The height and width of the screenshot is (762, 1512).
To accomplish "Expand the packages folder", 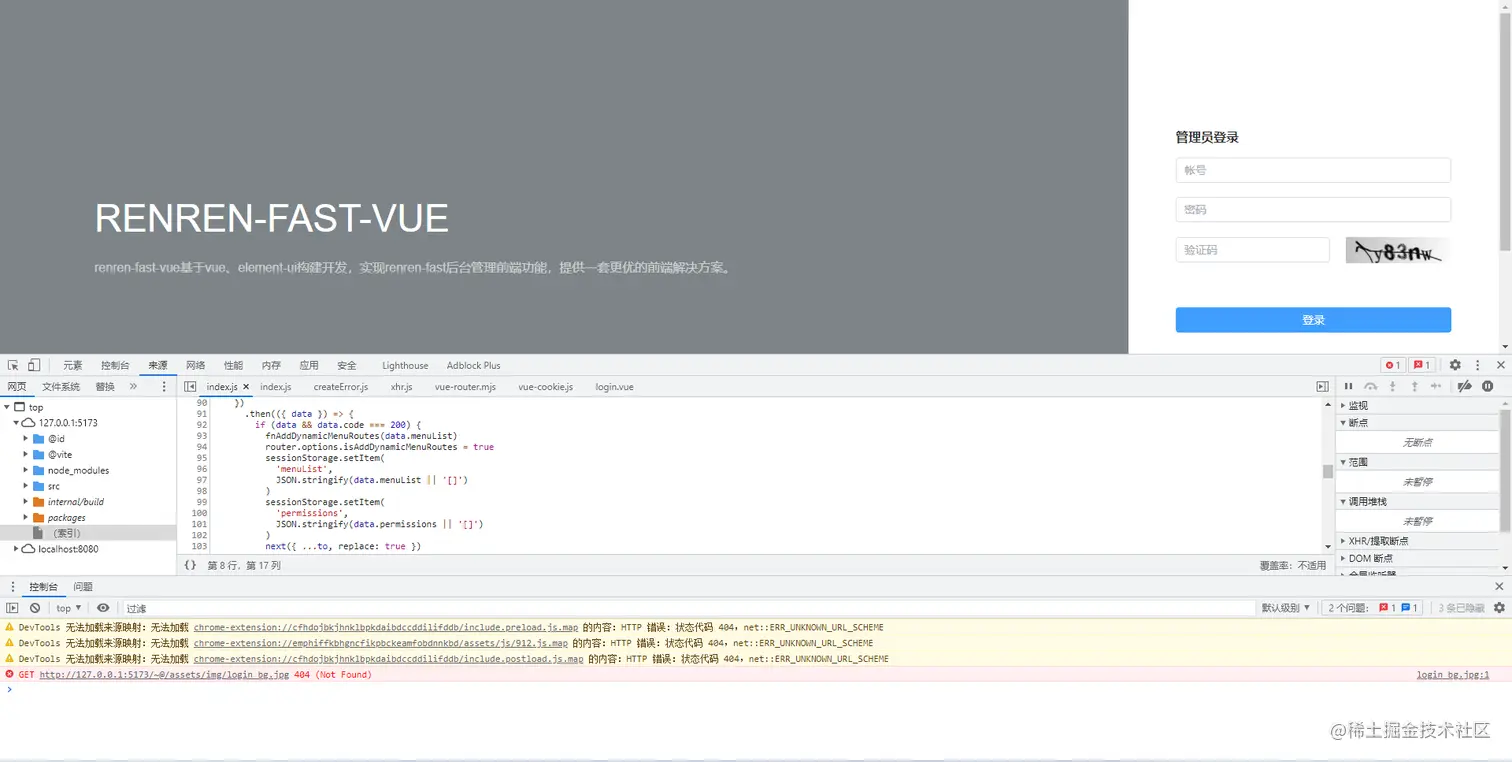I will (26, 518).
